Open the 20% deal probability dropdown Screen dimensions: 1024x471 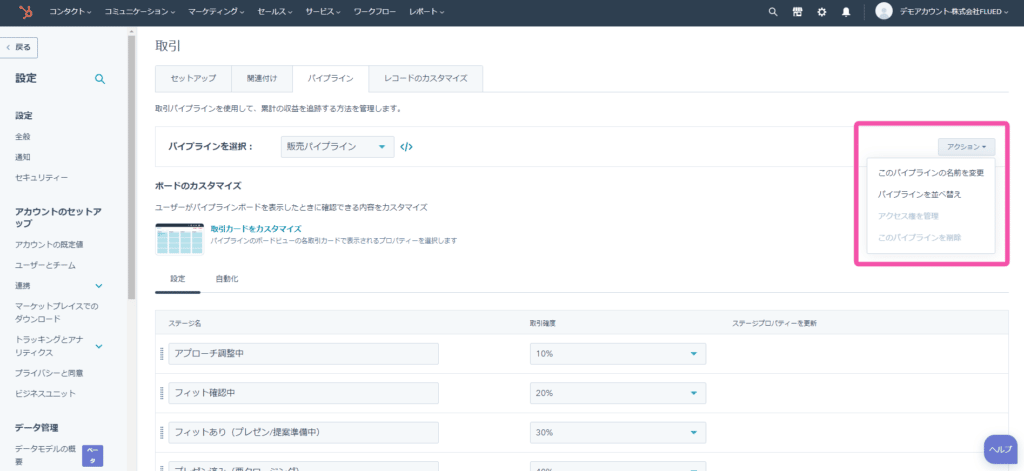(x=618, y=393)
